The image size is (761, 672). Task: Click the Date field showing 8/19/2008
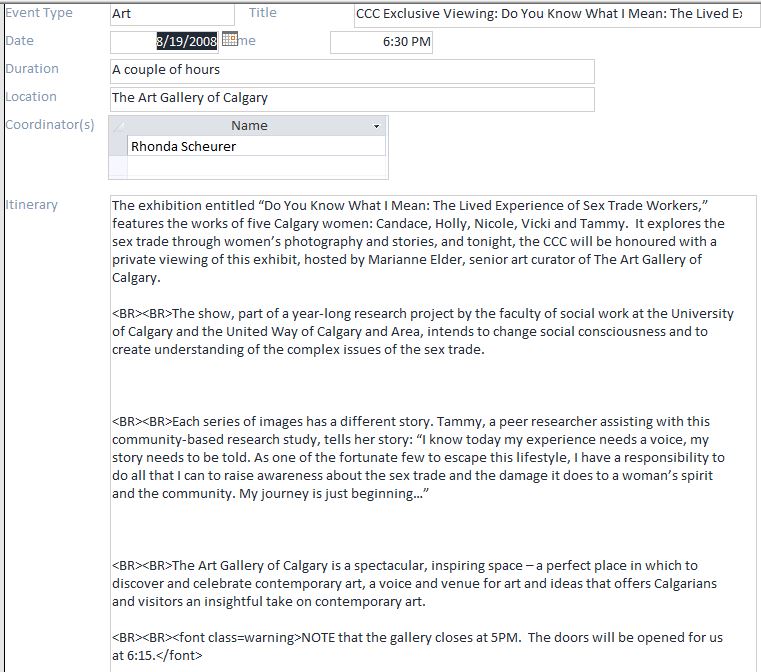click(x=165, y=42)
